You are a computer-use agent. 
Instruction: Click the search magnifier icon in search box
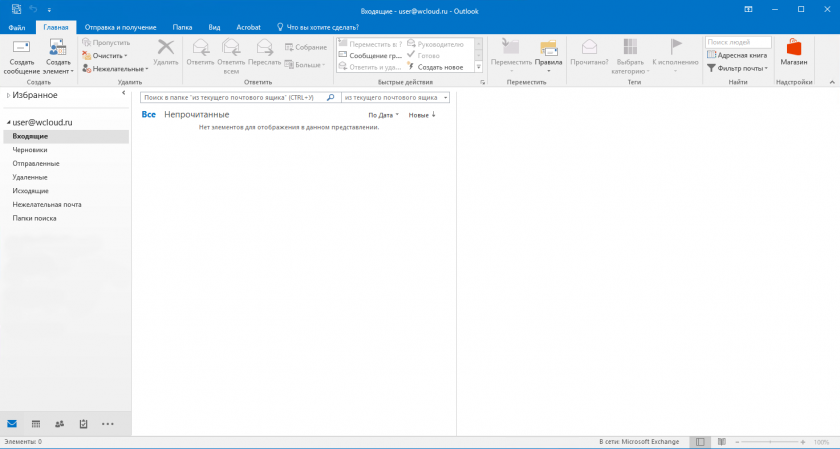click(x=331, y=98)
